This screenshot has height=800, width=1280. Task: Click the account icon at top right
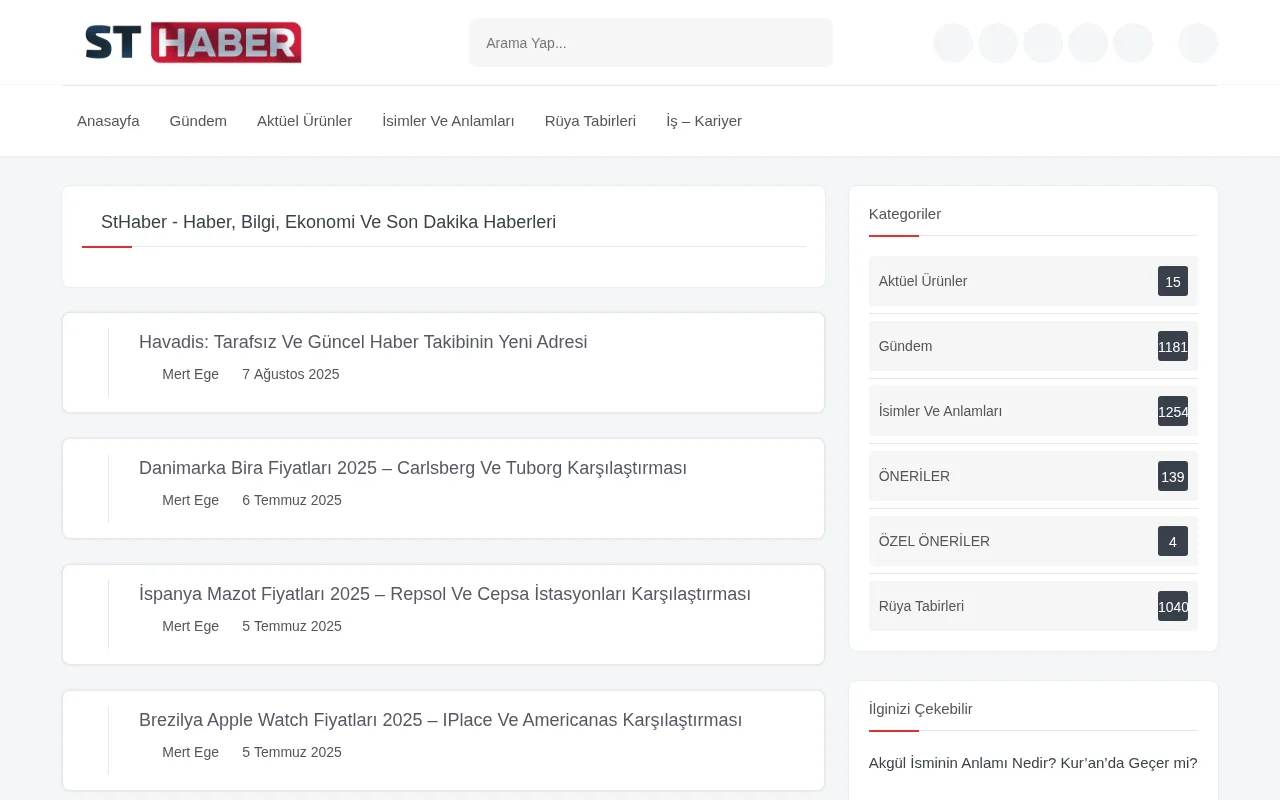pyautogui.click(x=1197, y=42)
